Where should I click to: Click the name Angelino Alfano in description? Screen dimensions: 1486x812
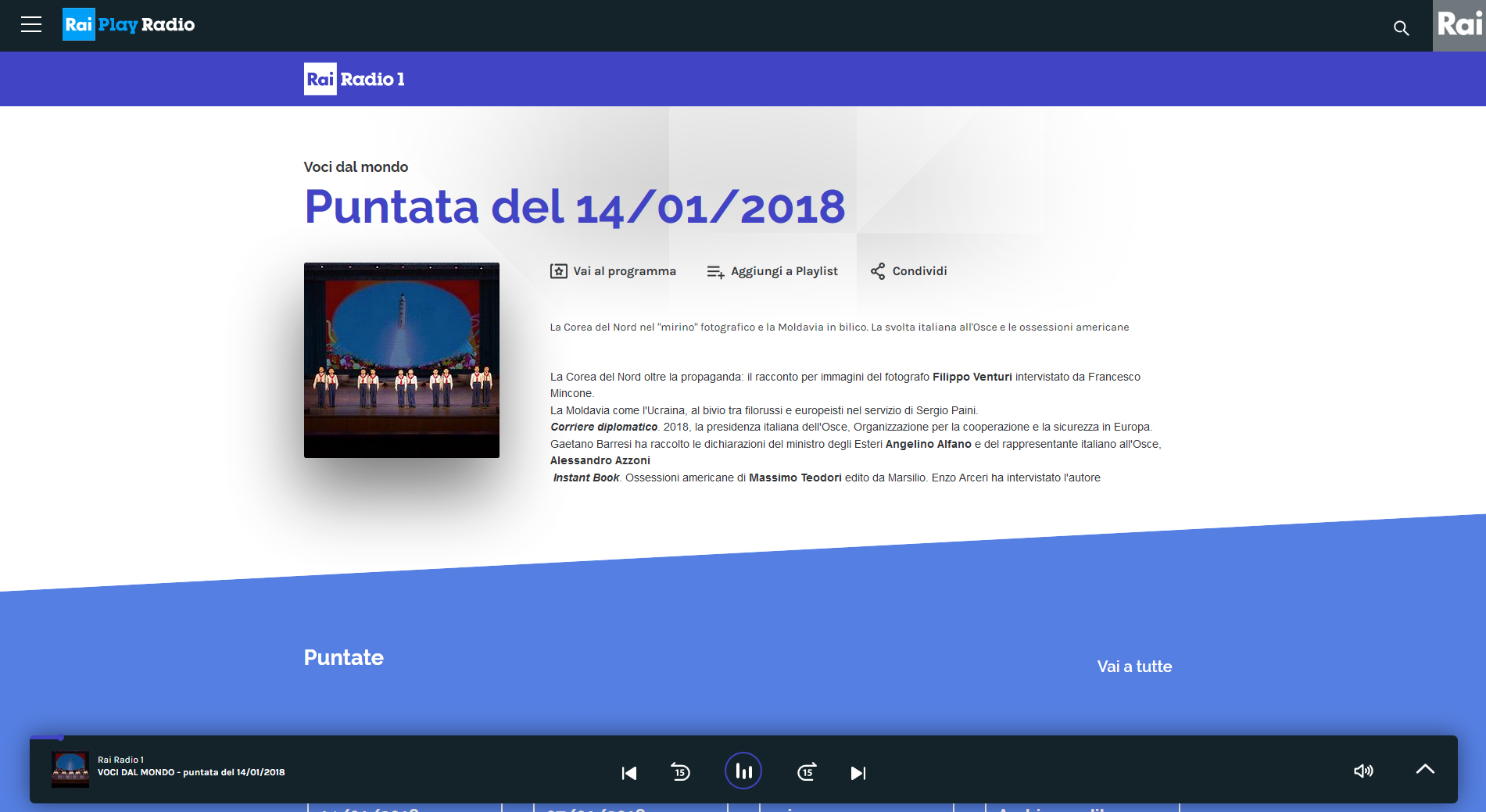[928, 444]
